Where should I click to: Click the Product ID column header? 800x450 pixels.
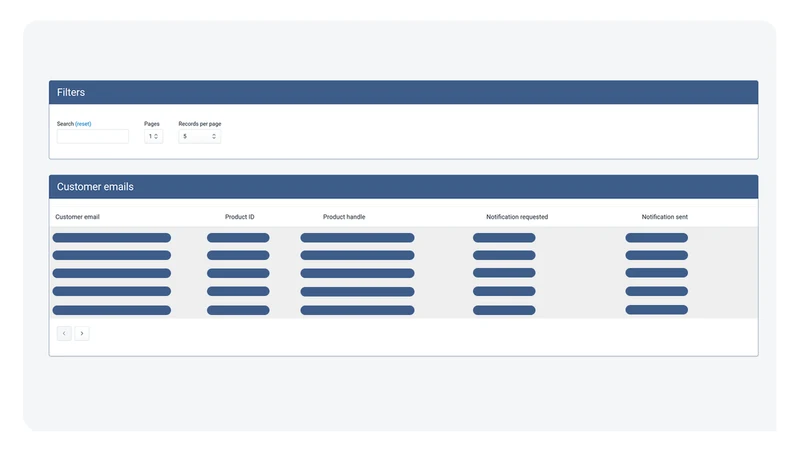[239, 217]
